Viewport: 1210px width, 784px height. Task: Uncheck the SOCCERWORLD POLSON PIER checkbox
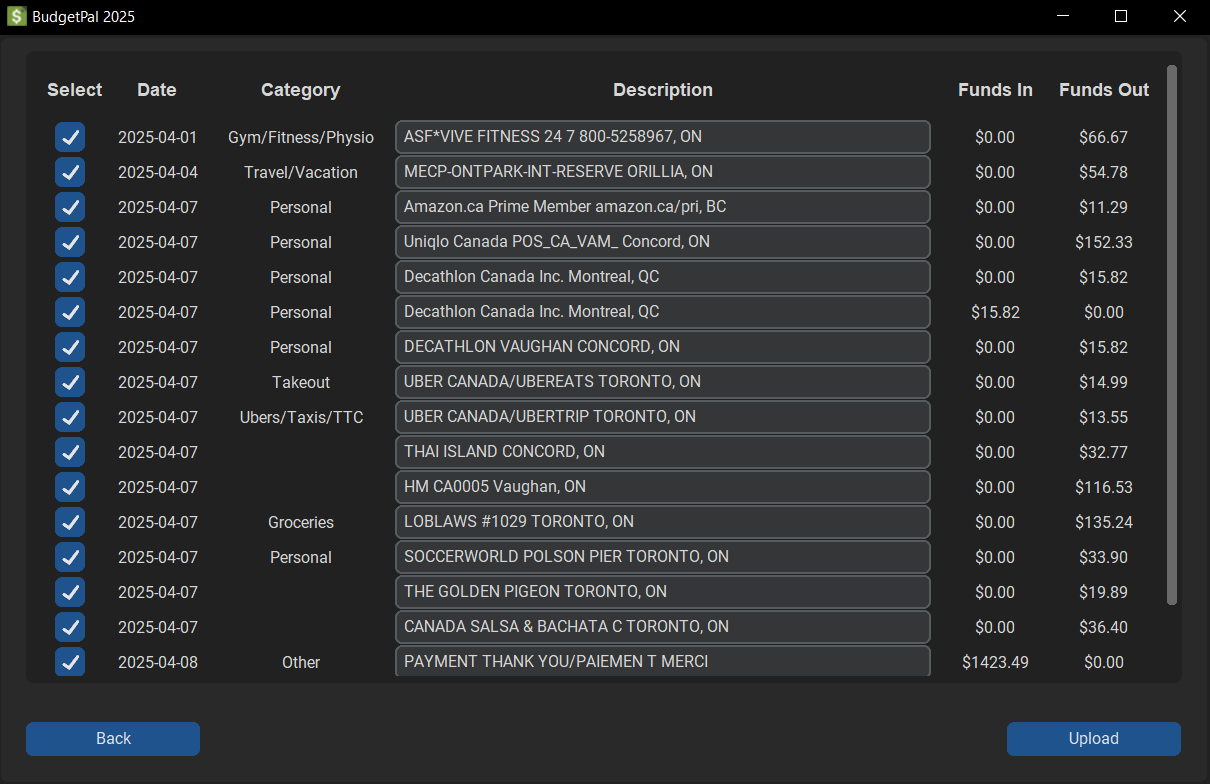click(x=70, y=557)
